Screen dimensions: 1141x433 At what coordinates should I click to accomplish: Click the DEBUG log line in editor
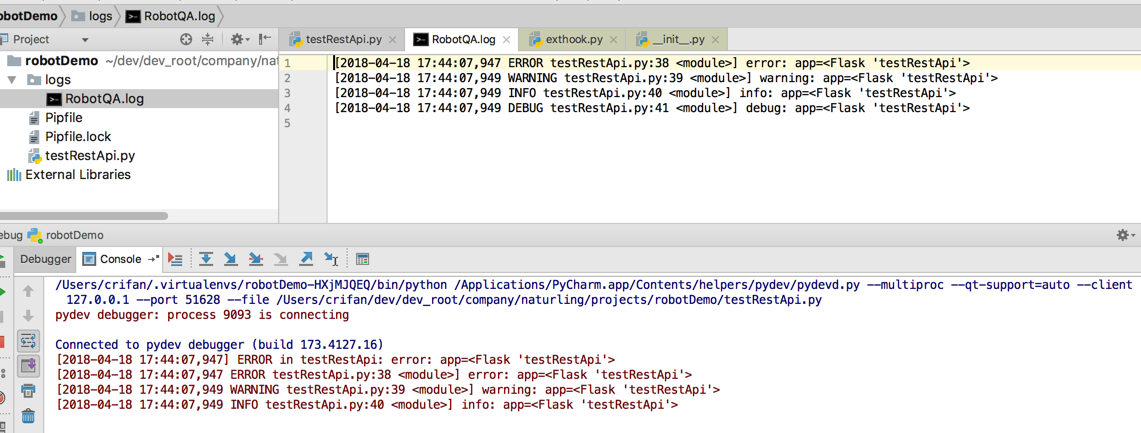pyautogui.click(x=651, y=108)
